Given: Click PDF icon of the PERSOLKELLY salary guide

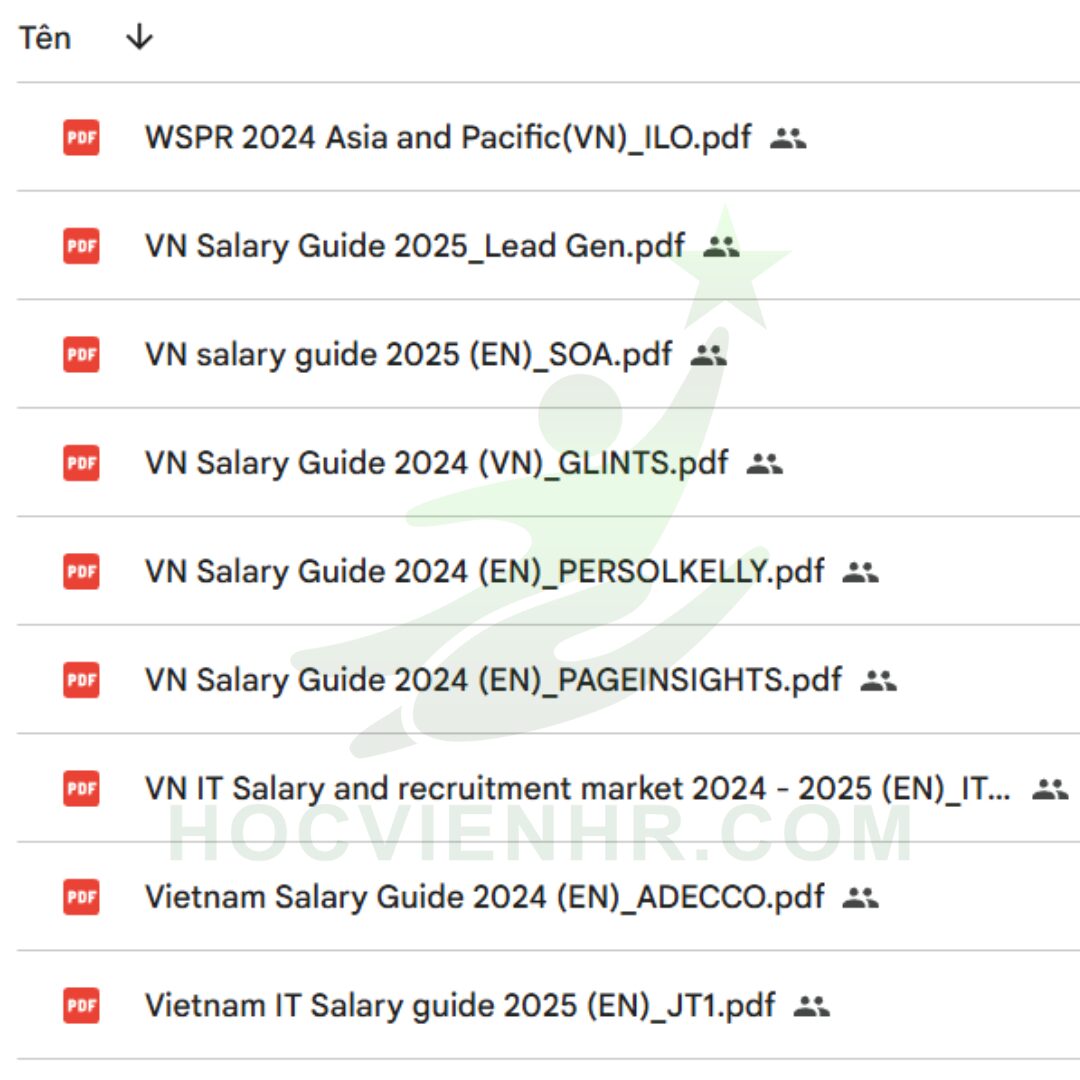Looking at the screenshot, I should click(81, 572).
